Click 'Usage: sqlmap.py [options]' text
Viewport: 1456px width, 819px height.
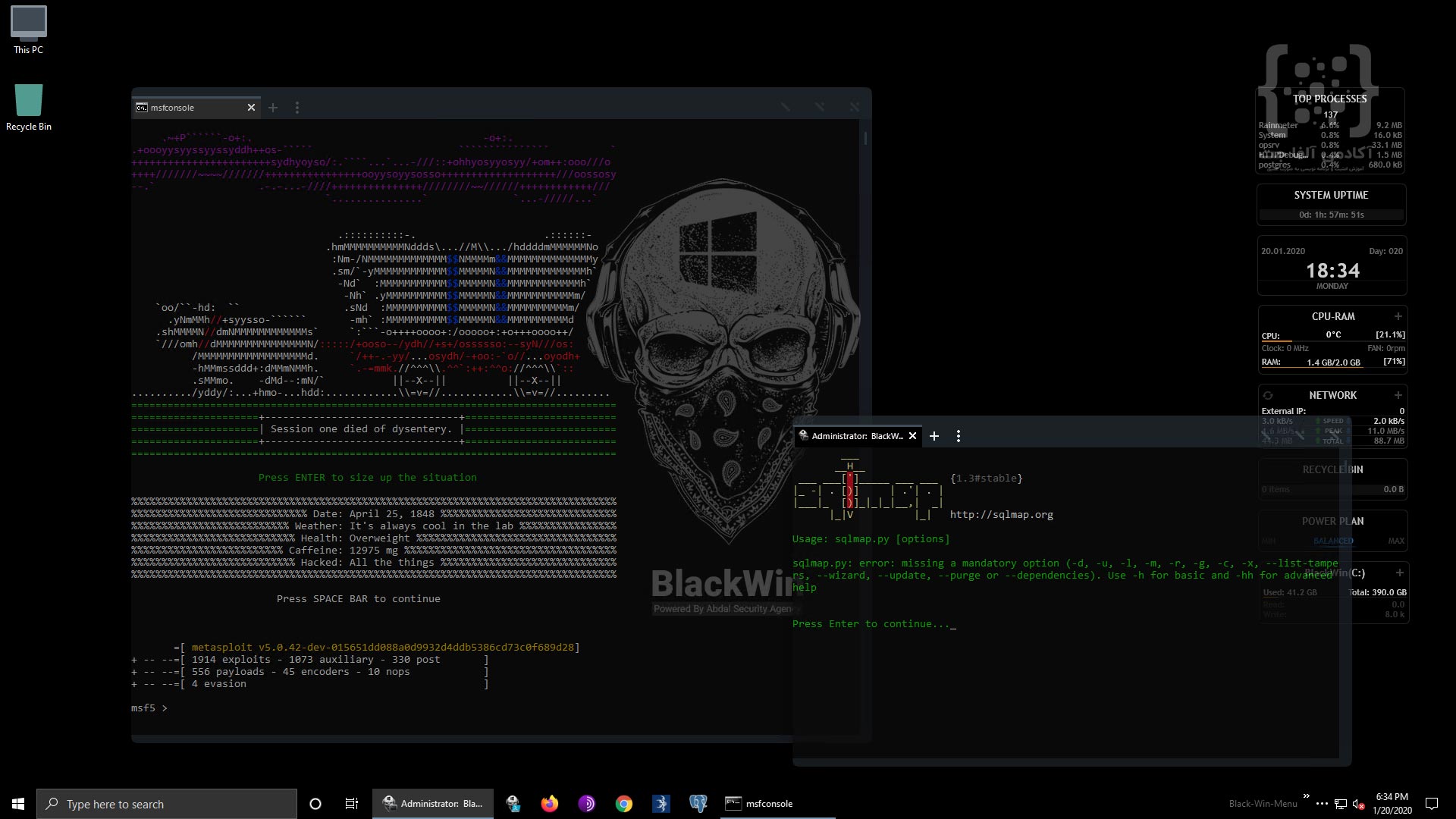click(871, 539)
